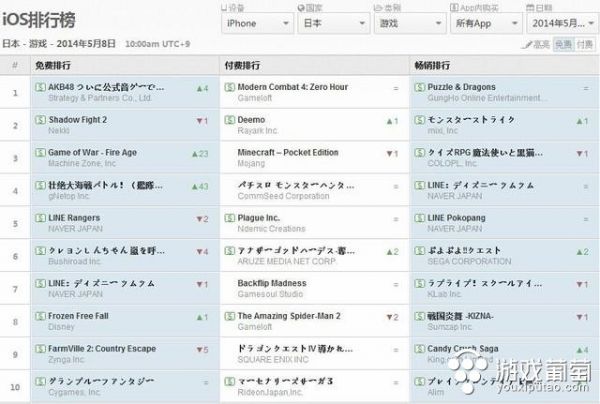Viewport: 600px width, 404px height.
Task: Click publisher Rayark Inc.
Action: (258, 131)
